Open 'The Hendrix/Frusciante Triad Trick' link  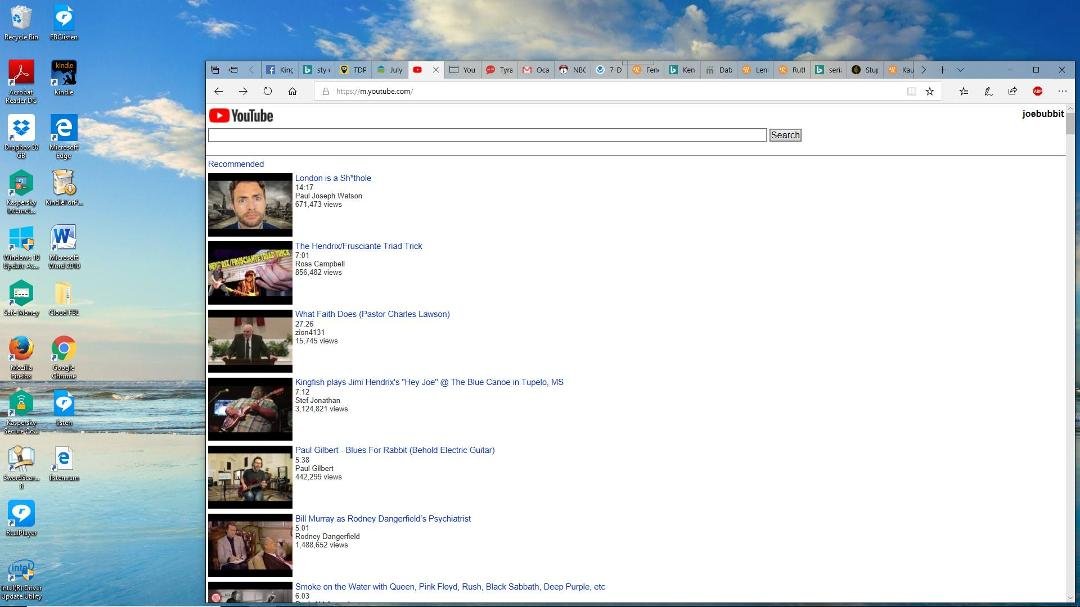(359, 246)
